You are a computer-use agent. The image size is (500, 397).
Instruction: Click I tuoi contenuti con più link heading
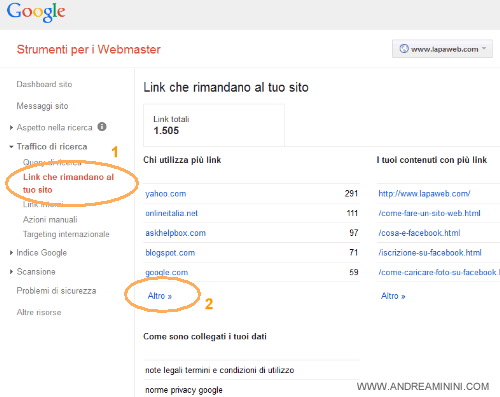pos(432,160)
